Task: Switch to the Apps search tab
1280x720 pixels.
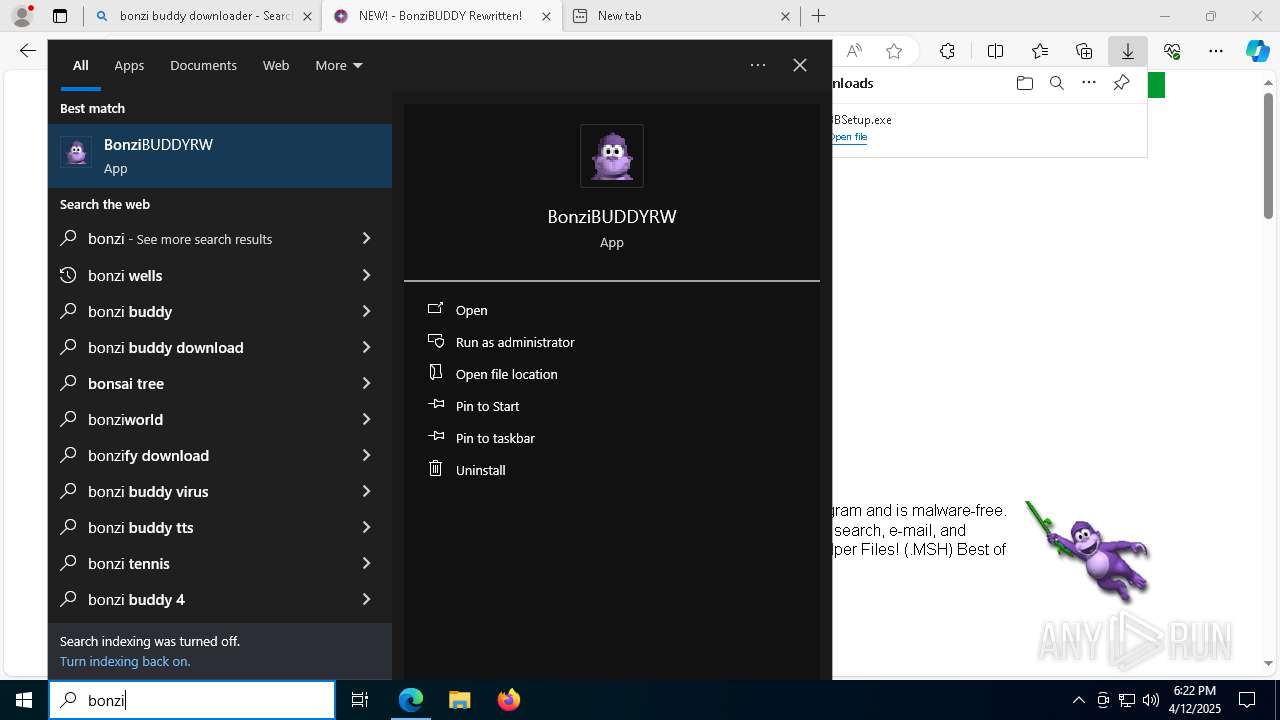Action: point(129,65)
